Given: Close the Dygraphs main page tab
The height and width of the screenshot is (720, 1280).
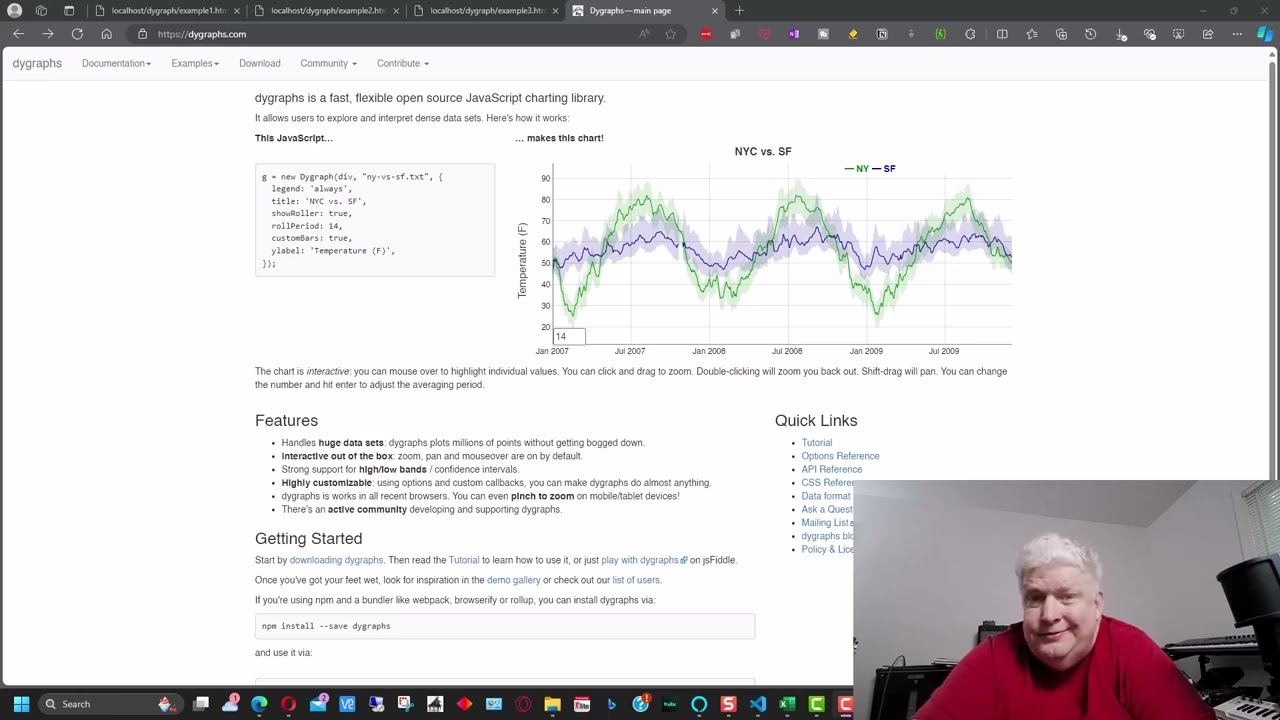Looking at the screenshot, I should [x=714, y=11].
